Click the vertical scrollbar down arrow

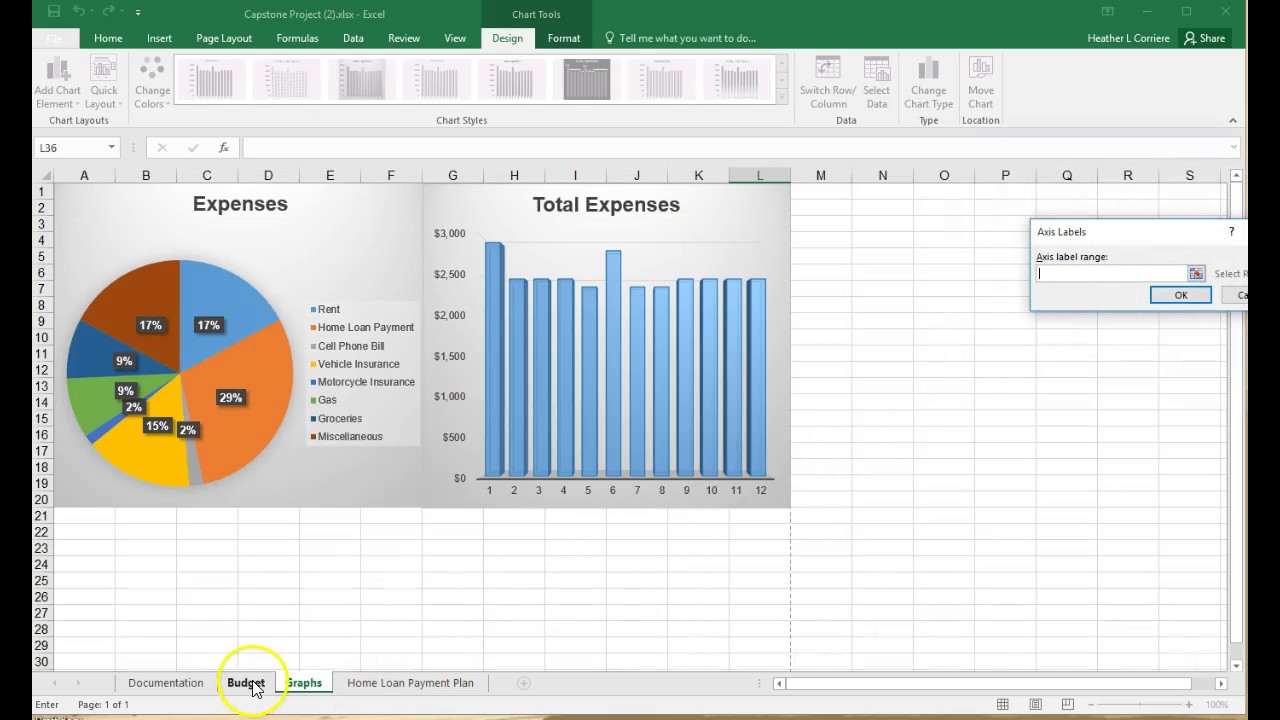click(1236, 666)
